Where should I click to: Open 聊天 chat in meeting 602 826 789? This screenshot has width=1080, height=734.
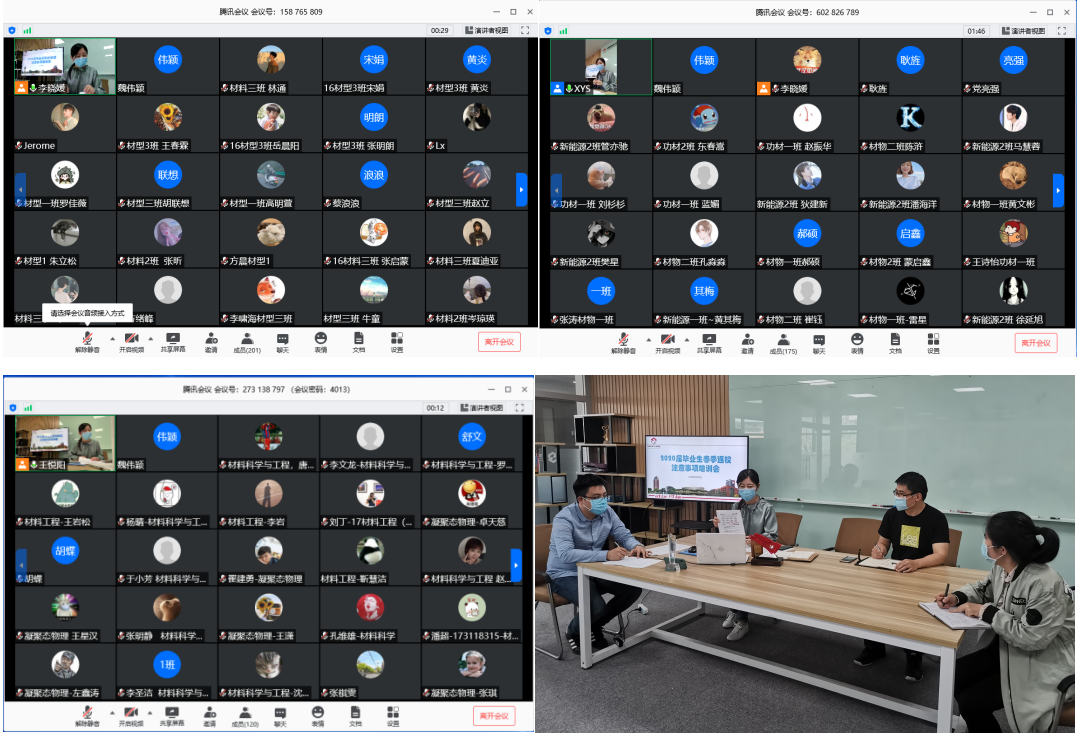(819, 342)
